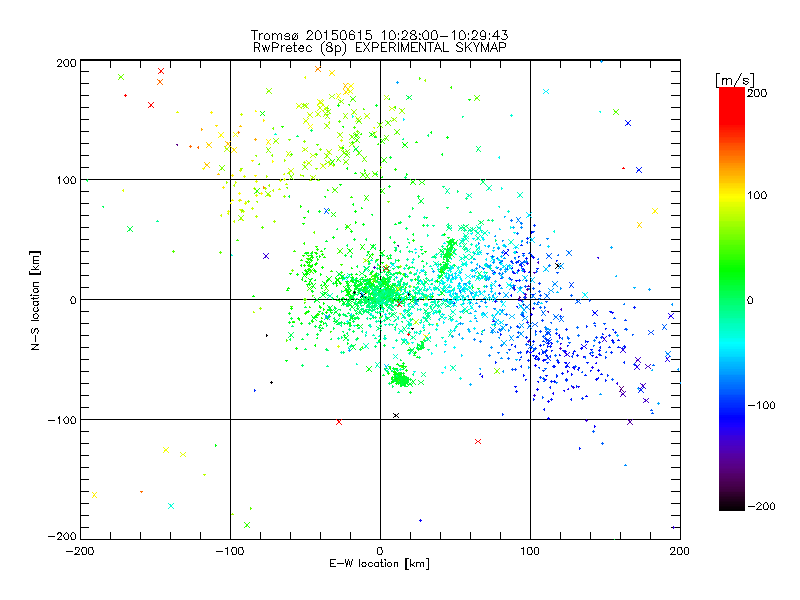Click the y-axis '100' tick label

click(66, 180)
